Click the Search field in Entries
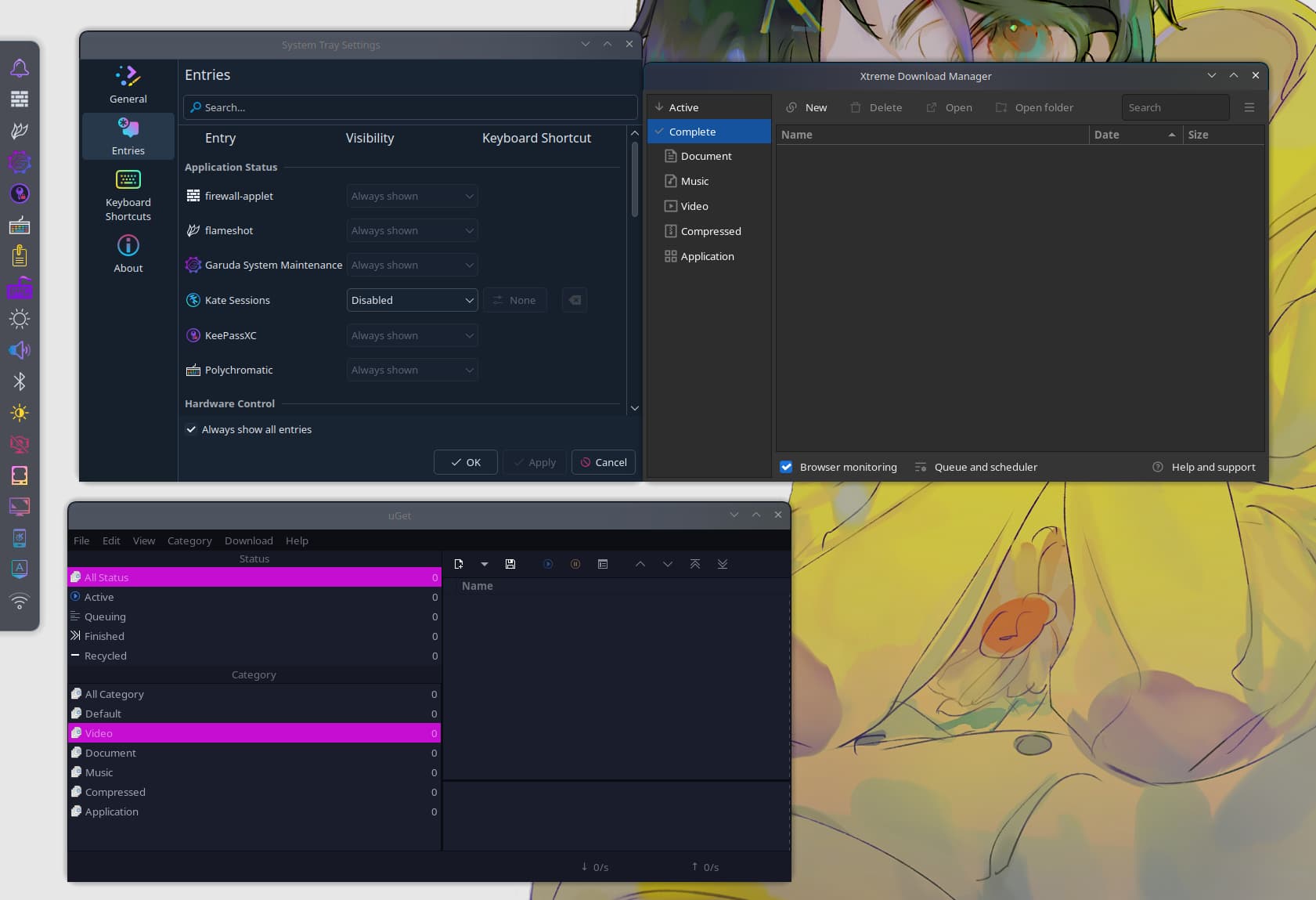The width and height of the screenshot is (1316, 900). [x=410, y=107]
